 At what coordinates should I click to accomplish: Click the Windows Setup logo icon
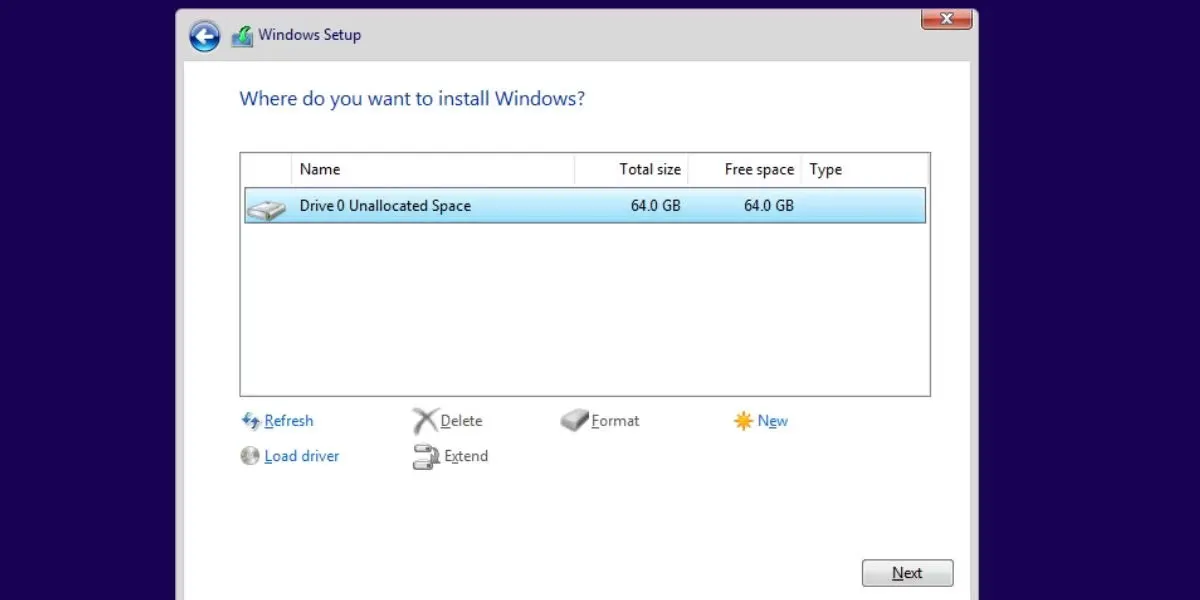click(x=240, y=34)
